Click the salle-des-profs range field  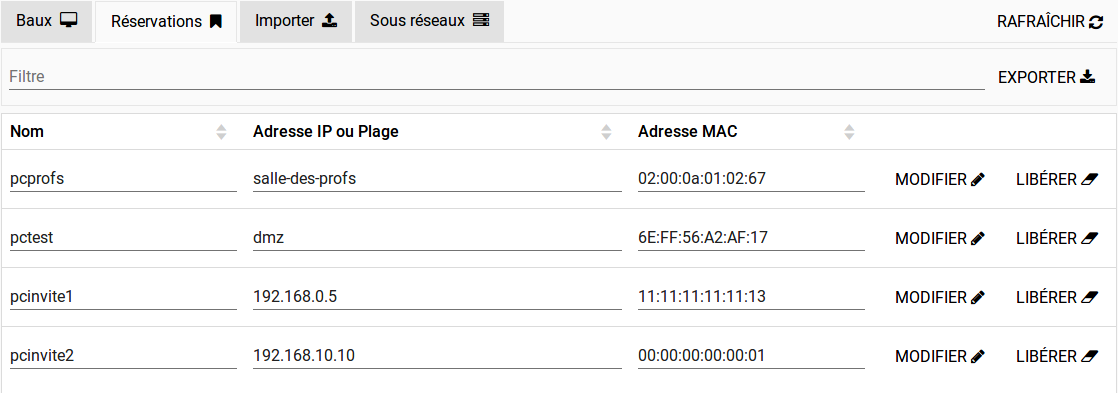tap(437, 179)
